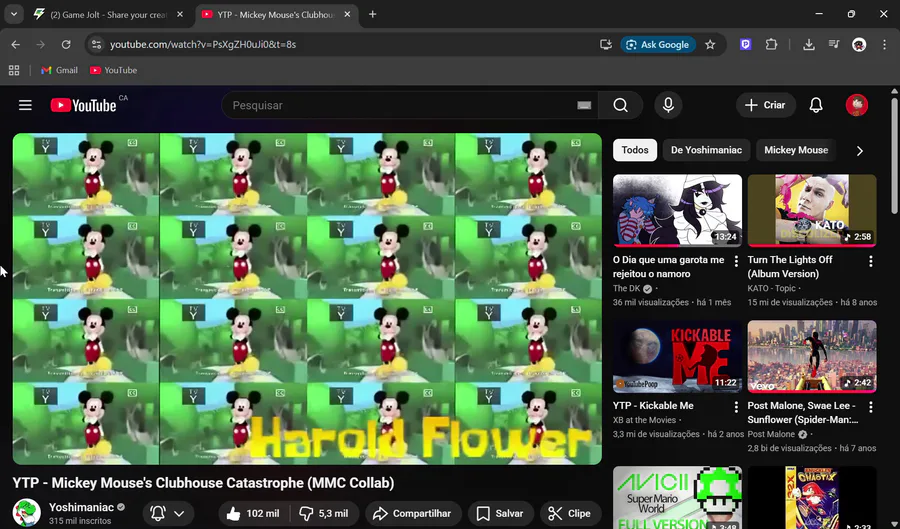
Task: Open title O Dia que uma garota me rejeitou
Action: pyautogui.click(x=669, y=267)
